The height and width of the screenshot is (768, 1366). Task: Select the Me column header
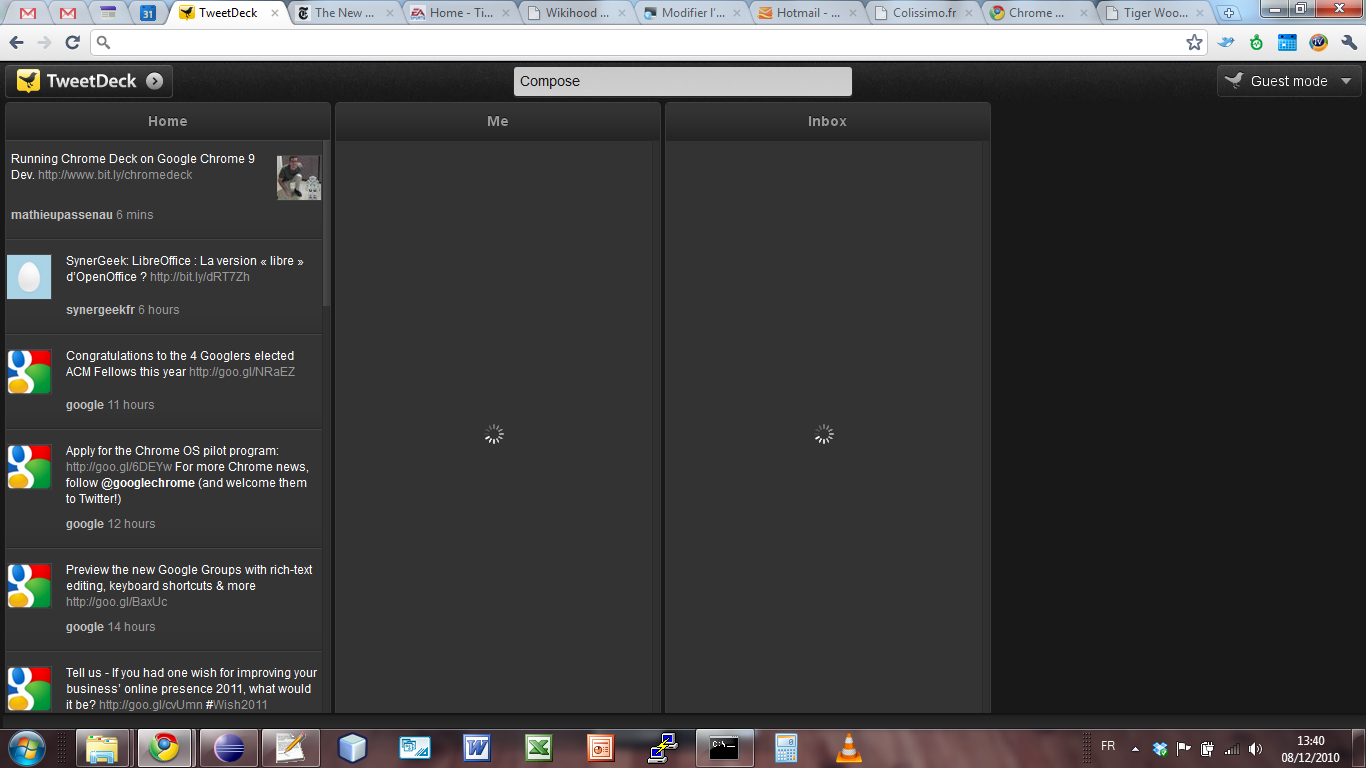(x=498, y=121)
